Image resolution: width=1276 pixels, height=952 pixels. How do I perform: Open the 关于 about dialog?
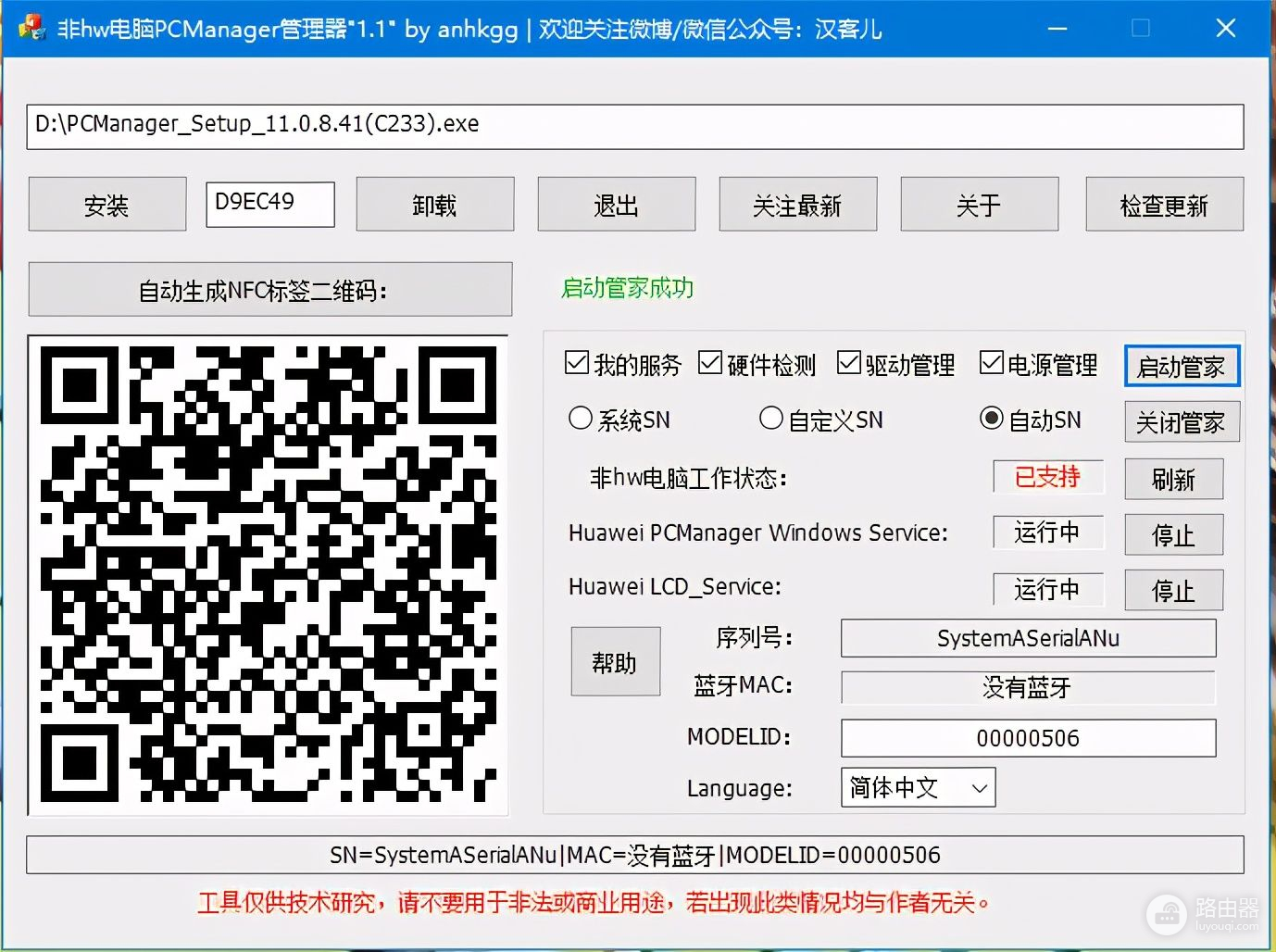click(x=980, y=205)
